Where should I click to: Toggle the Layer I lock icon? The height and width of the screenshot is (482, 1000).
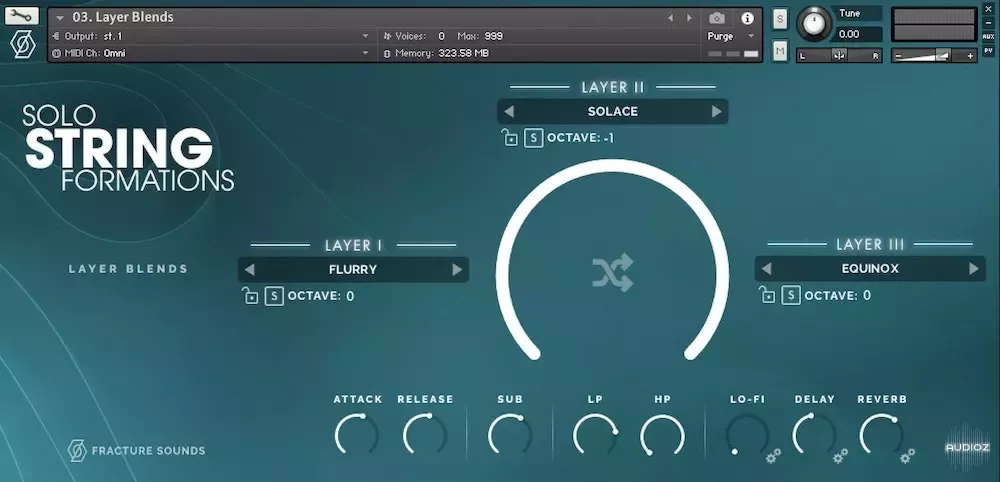[x=249, y=295]
